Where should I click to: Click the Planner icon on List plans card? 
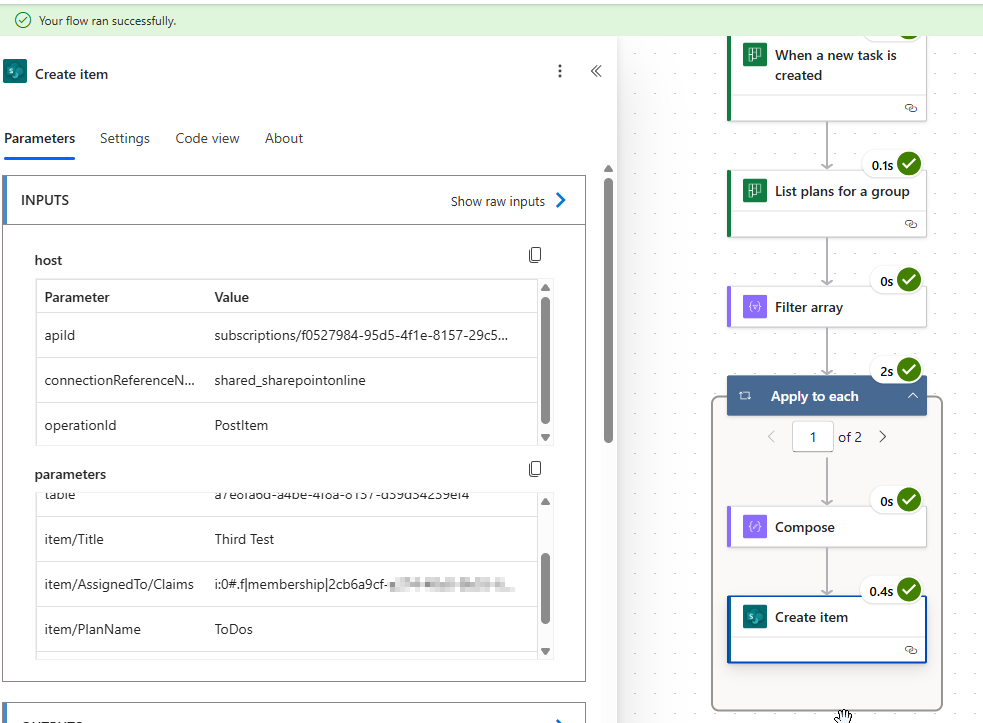[755, 191]
